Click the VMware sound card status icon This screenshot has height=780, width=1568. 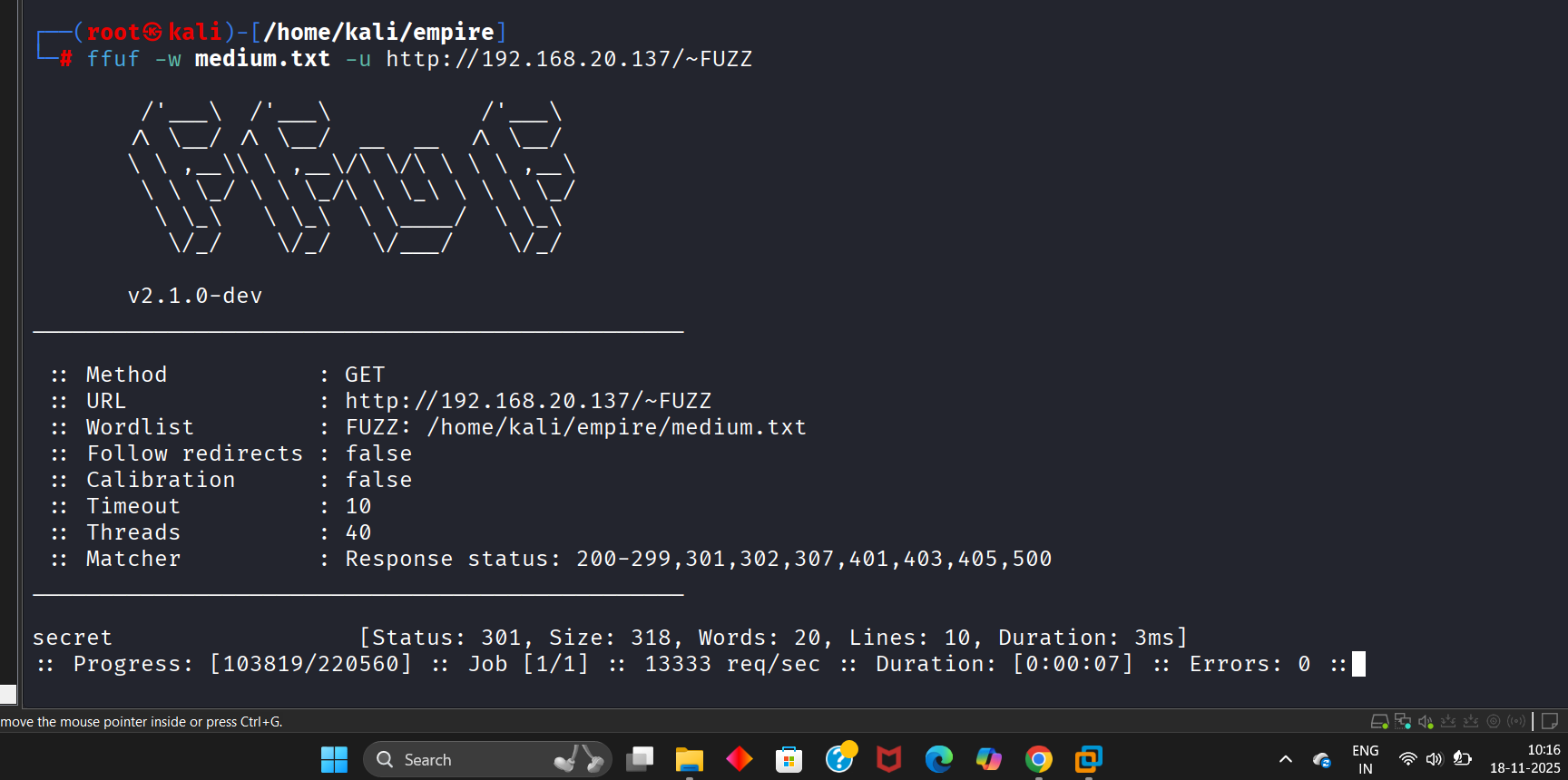1426,722
